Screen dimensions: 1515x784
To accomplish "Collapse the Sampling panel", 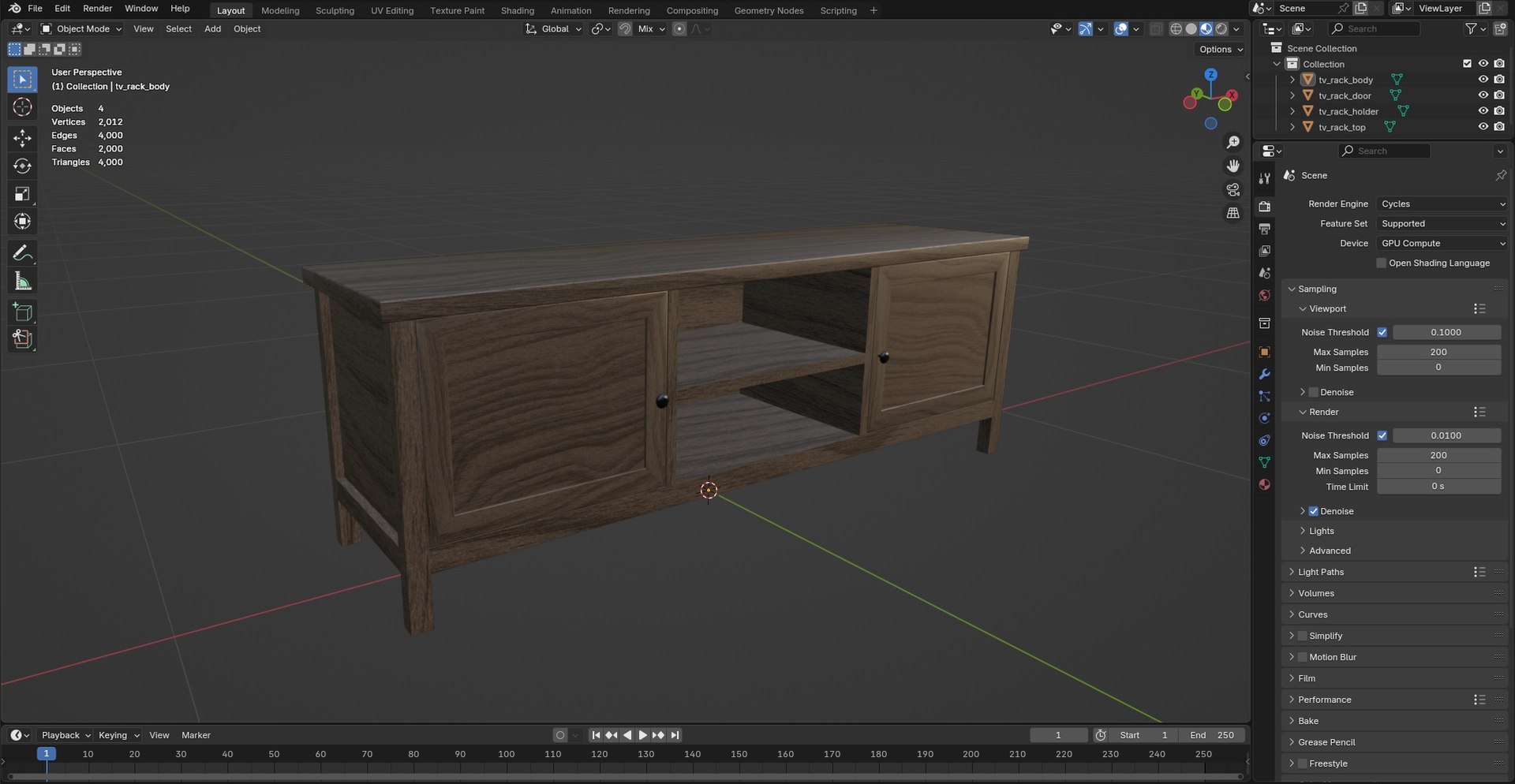I will coord(1317,289).
